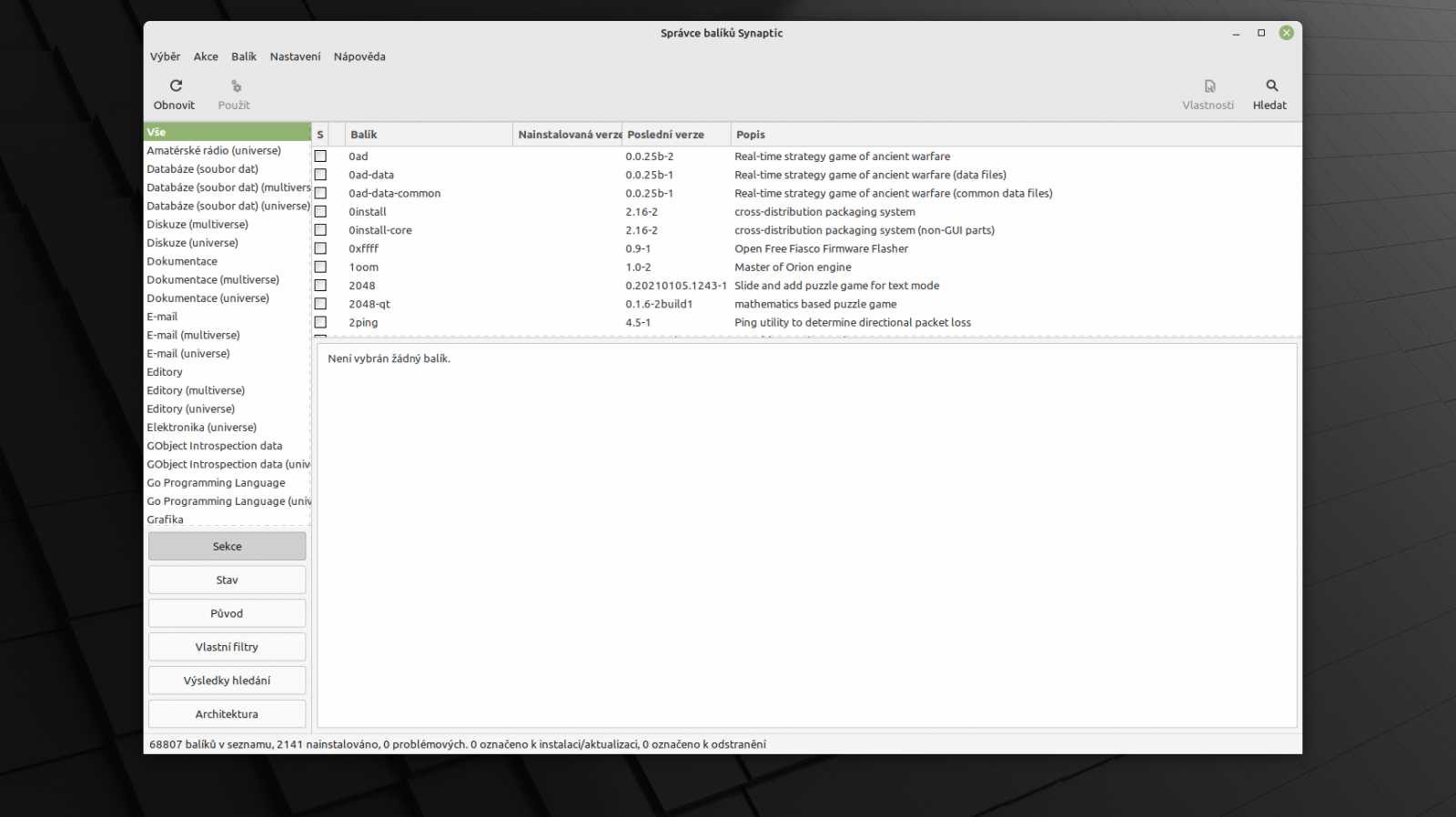The height and width of the screenshot is (817, 1456).
Task: Select E-mail (universe) category
Action: [x=227, y=354]
